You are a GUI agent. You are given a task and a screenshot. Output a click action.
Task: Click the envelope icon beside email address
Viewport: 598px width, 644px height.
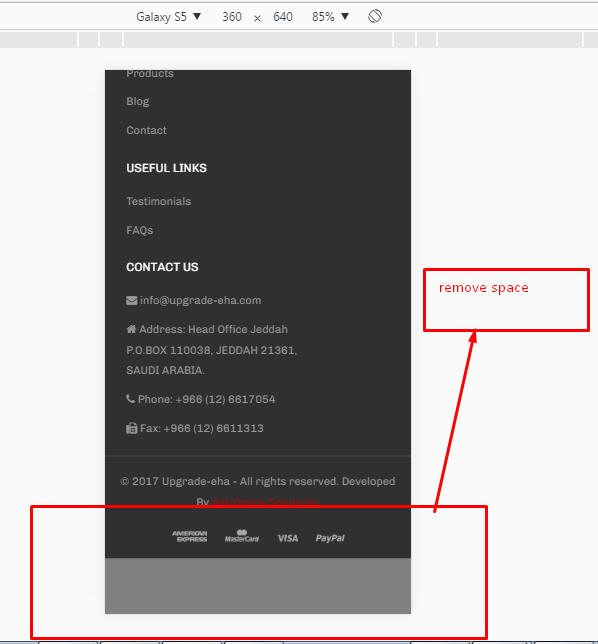tap(131, 301)
